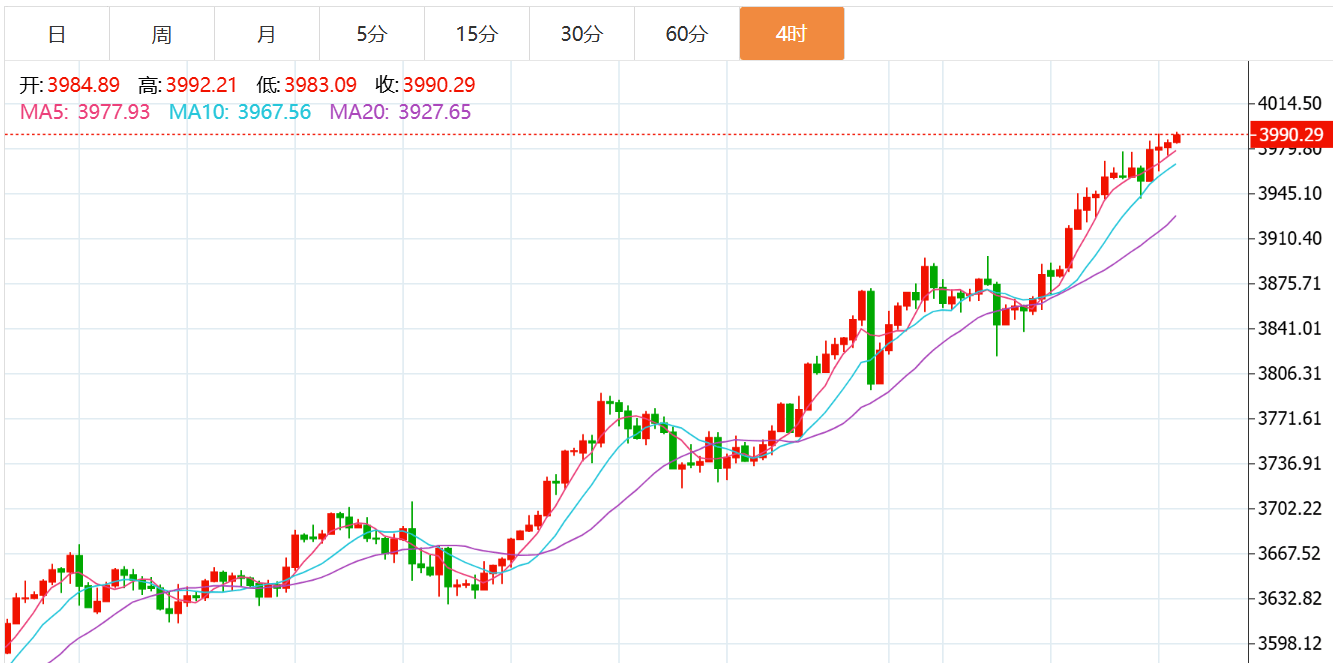Viewport: 1333px width, 663px height.
Task: Click the low price 3983.09 readout
Action: (x=320, y=86)
